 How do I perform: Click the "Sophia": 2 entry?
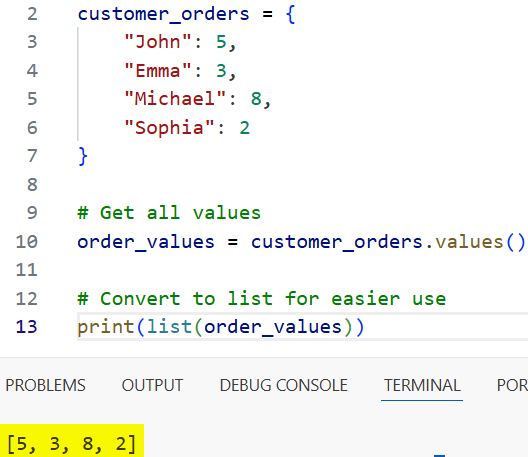187,128
